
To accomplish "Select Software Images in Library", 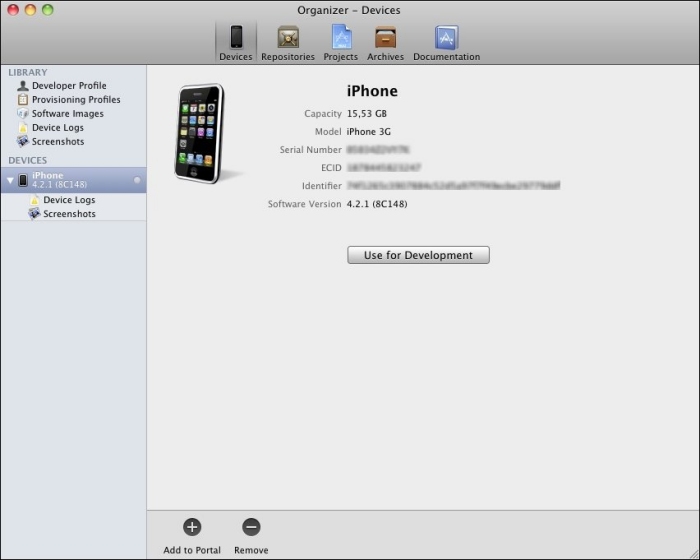I will 60,113.
